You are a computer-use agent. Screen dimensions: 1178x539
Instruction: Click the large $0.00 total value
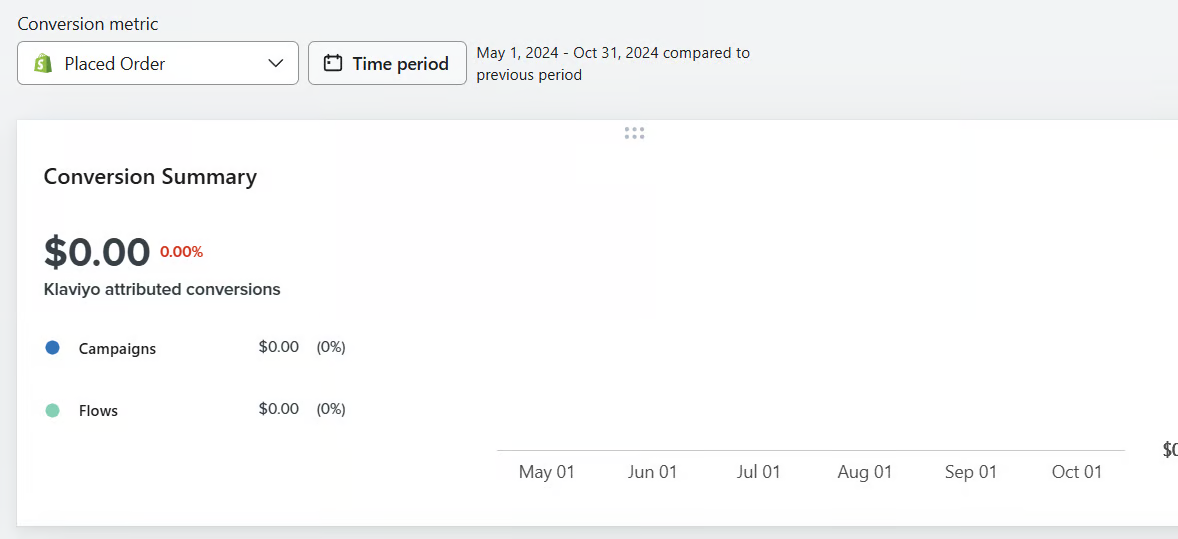pos(97,252)
